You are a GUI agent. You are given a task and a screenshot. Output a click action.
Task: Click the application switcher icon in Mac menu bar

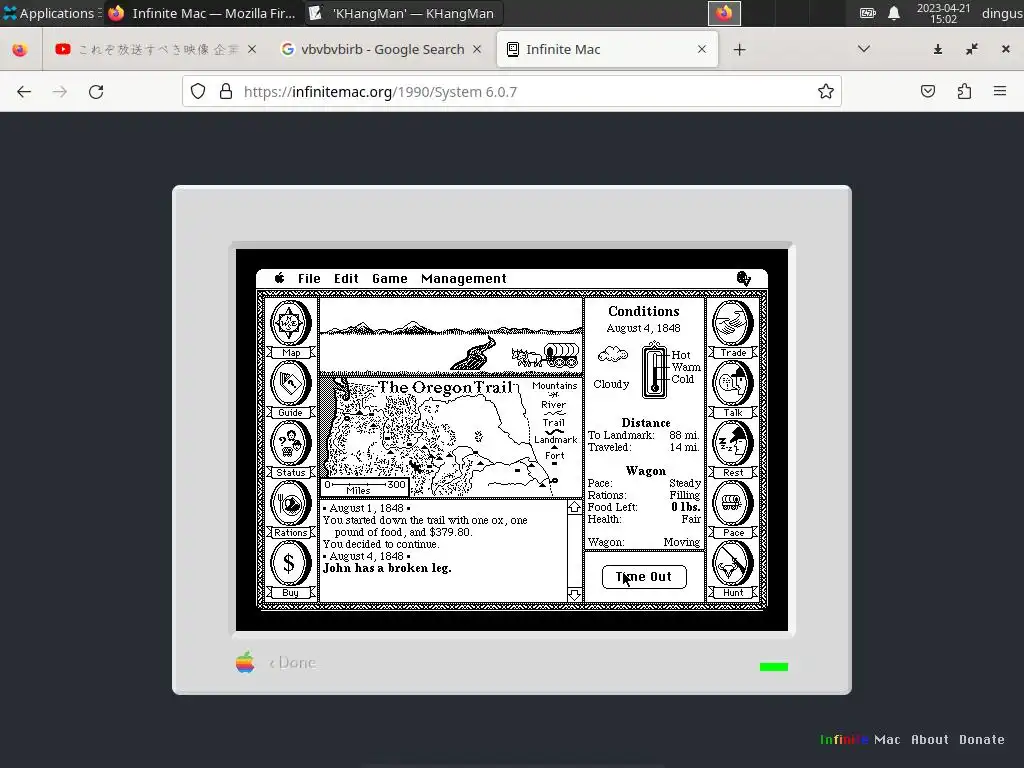743,279
